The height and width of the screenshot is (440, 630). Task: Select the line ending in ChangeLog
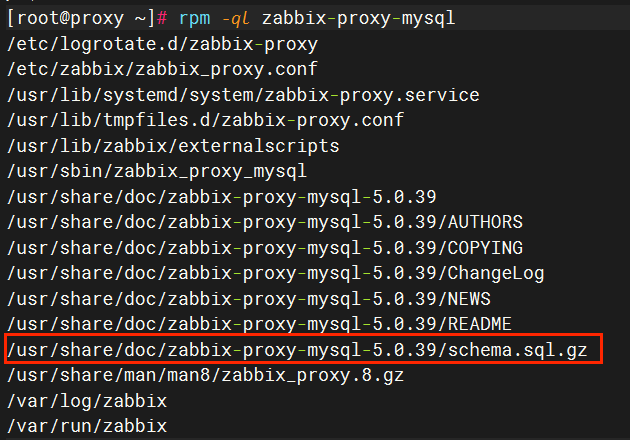tap(276, 274)
